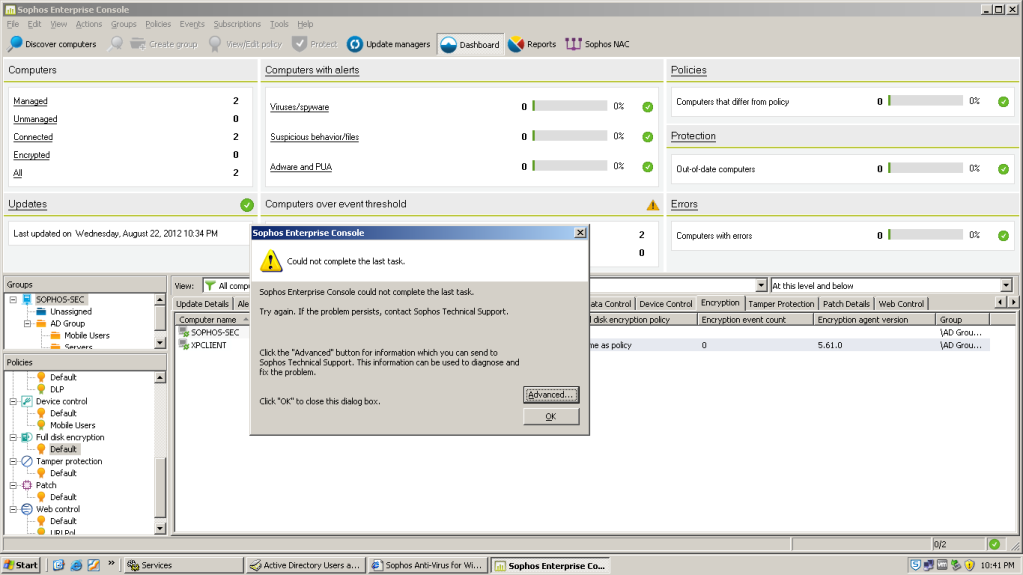The image size is (1023, 575).
Task: Open the Suspicious behavior/files link
Action: click(x=314, y=137)
